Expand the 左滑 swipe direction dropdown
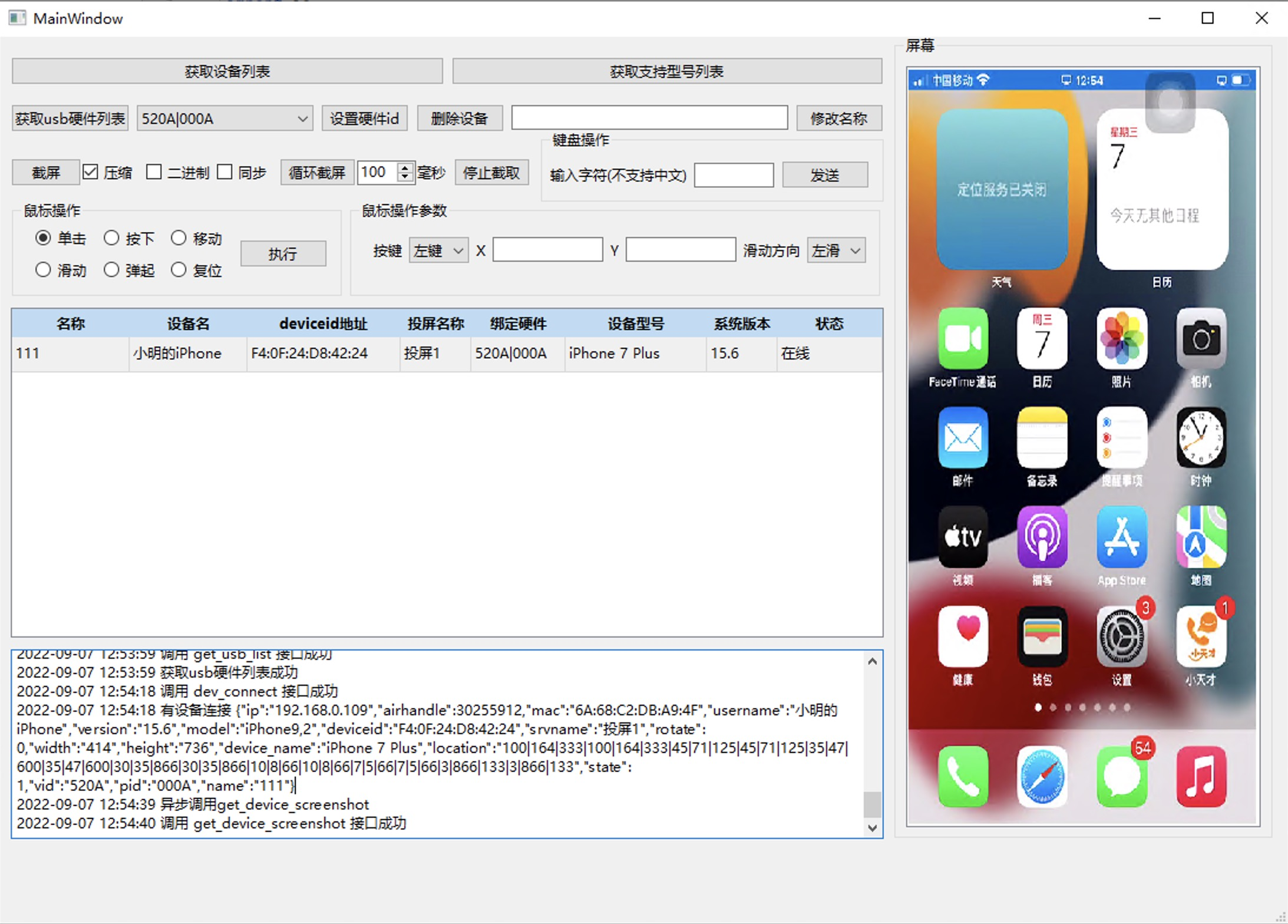Screen dimensions: 1288x924 [835, 250]
